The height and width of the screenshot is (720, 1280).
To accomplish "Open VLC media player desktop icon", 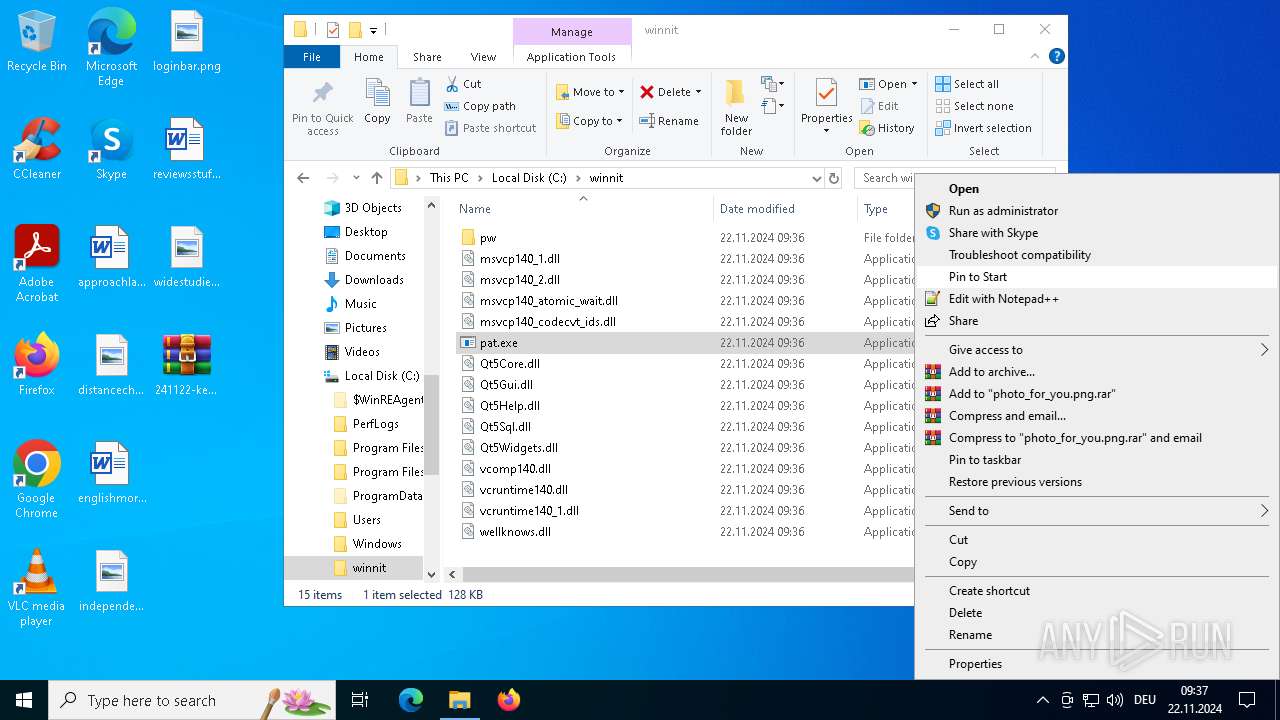I will [37, 588].
